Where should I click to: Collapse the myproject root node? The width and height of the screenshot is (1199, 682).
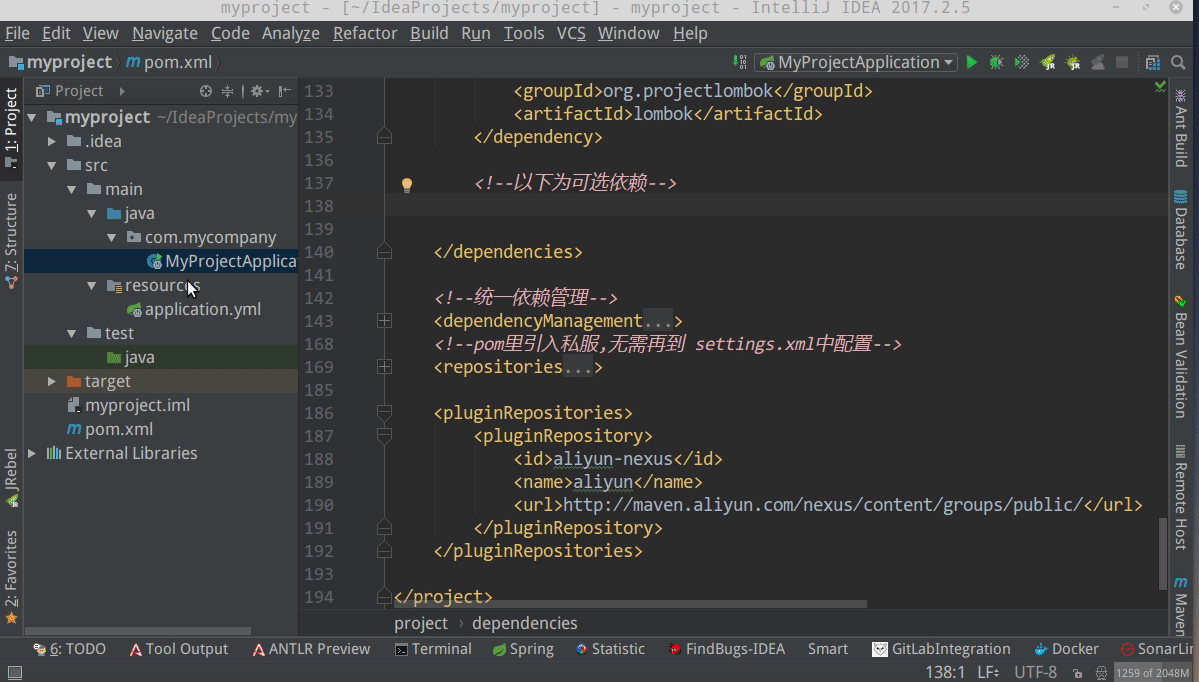click(32, 118)
